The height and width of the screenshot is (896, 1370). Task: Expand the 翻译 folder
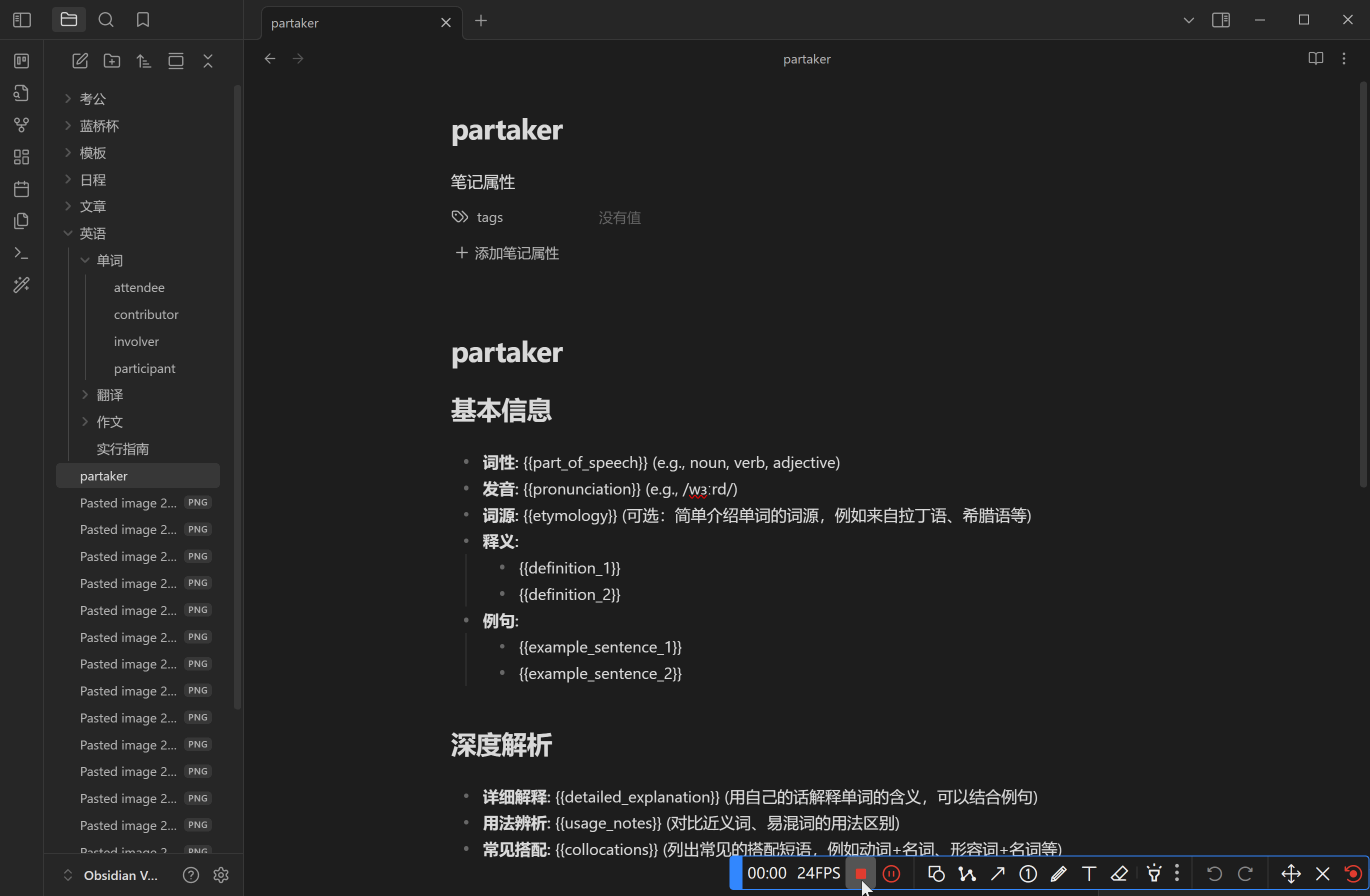109,395
